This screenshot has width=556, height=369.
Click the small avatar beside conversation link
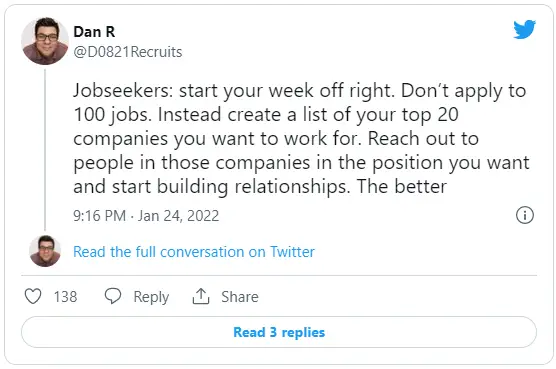(x=45, y=251)
